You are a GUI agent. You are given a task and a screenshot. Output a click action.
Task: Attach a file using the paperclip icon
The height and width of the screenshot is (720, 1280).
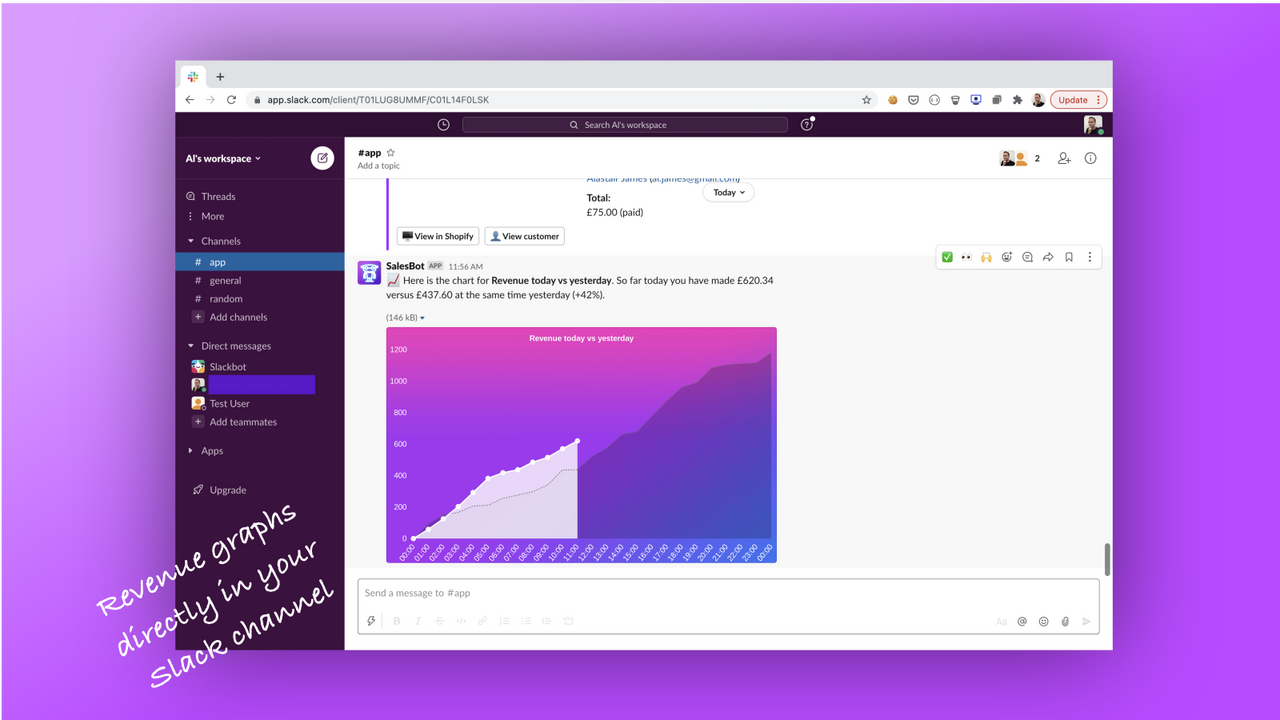coord(1064,620)
